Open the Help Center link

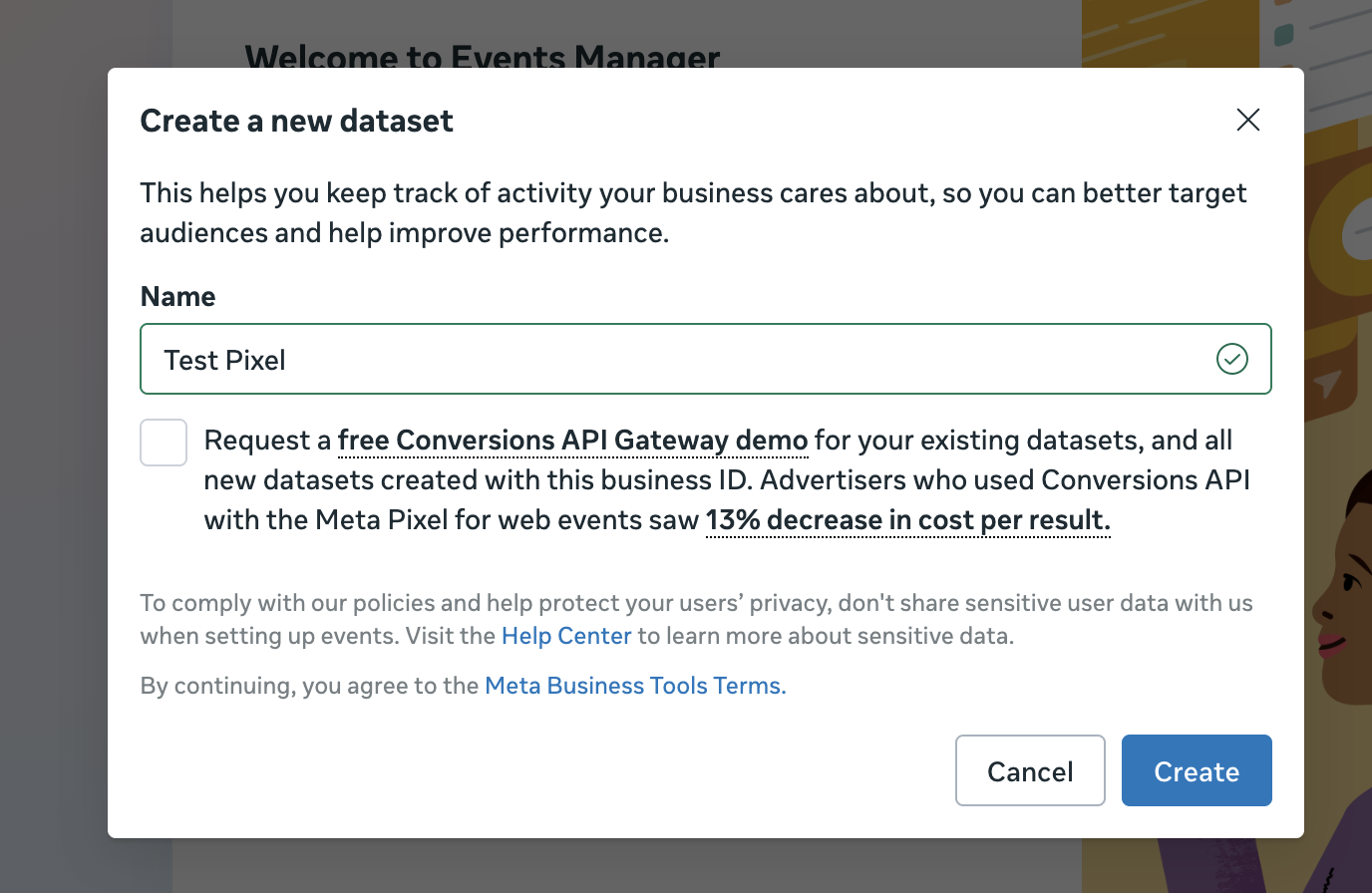click(566, 636)
